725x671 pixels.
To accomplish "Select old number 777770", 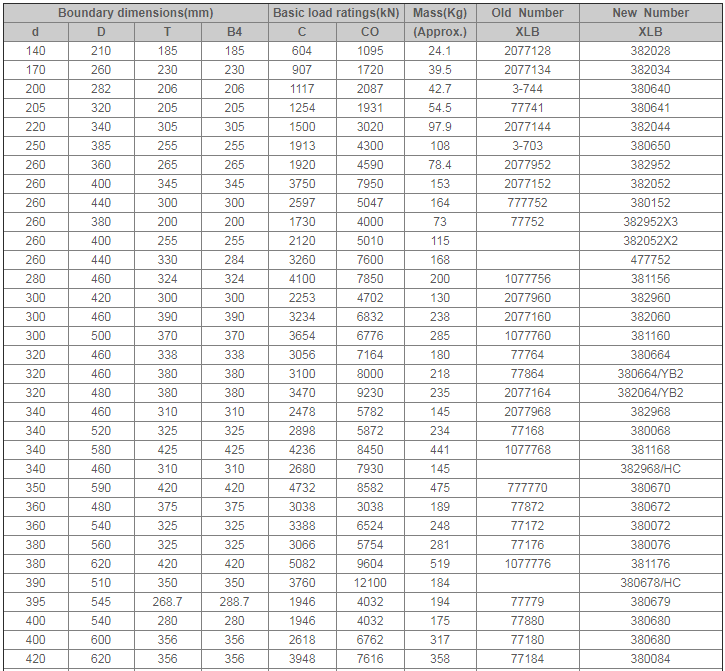I will (527, 488).
